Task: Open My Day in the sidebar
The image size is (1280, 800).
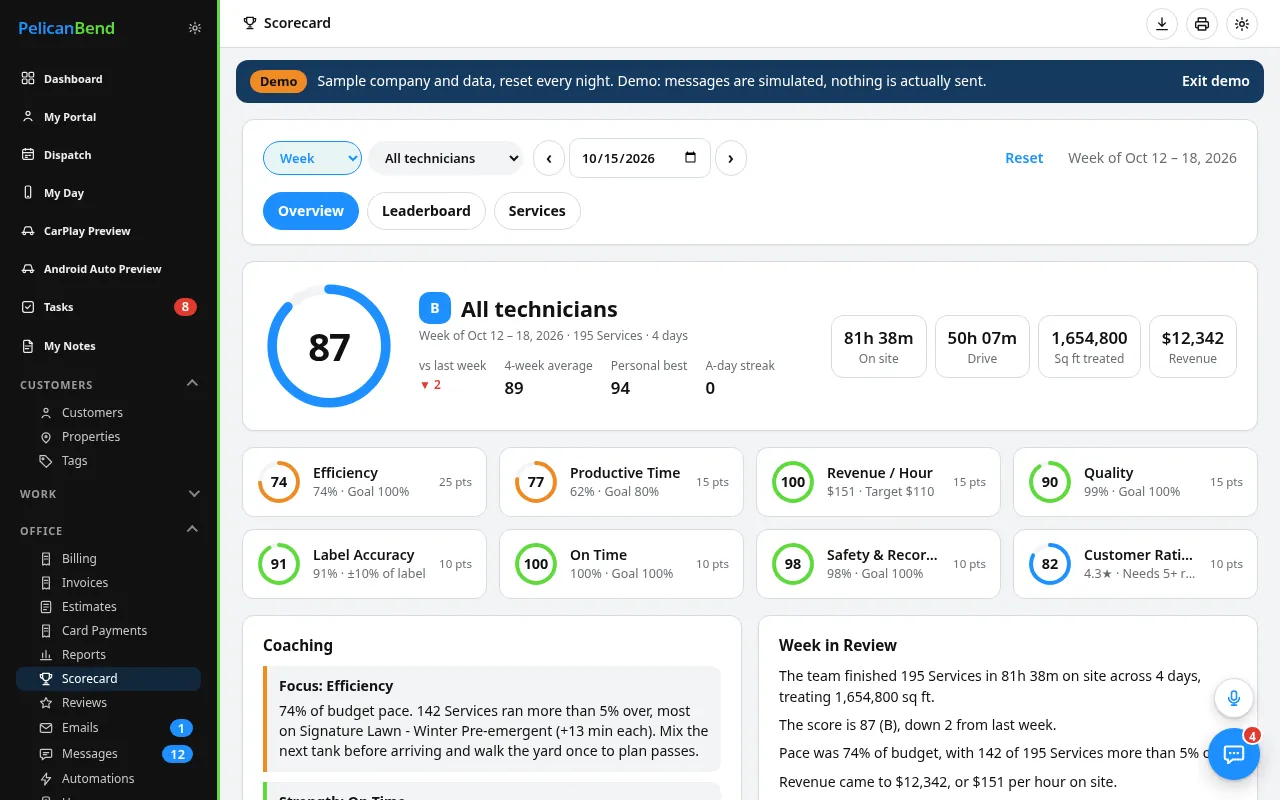Action: (109, 193)
